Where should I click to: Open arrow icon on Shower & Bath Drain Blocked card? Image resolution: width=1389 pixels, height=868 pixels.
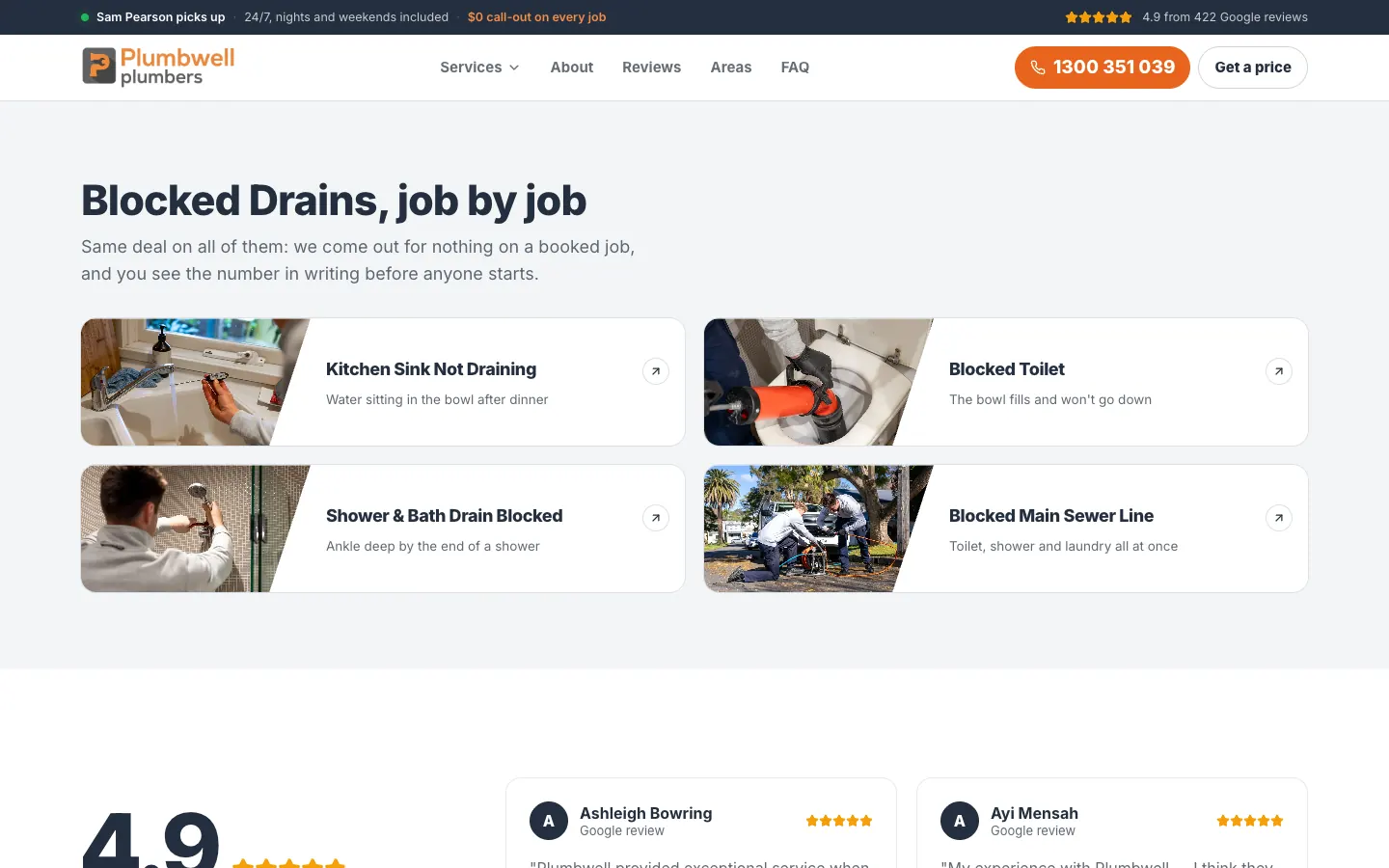tap(656, 518)
